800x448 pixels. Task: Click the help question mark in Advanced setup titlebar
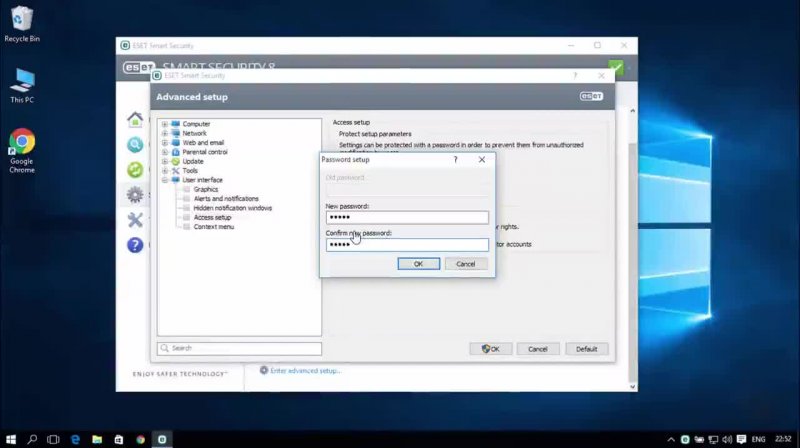575,76
